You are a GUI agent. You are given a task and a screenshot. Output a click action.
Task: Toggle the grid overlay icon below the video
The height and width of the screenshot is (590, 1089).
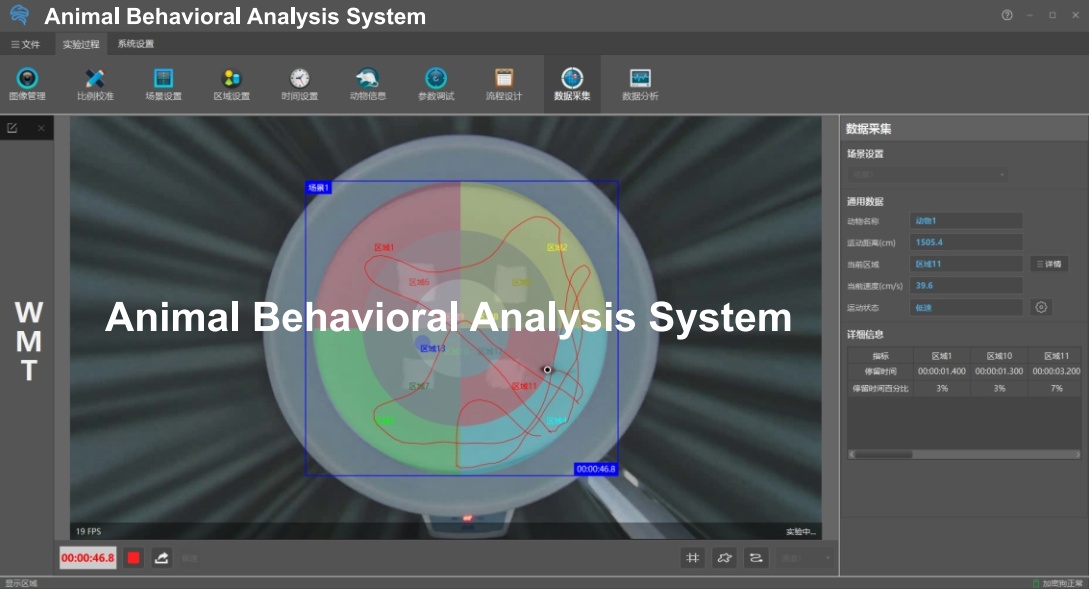click(x=692, y=557)
